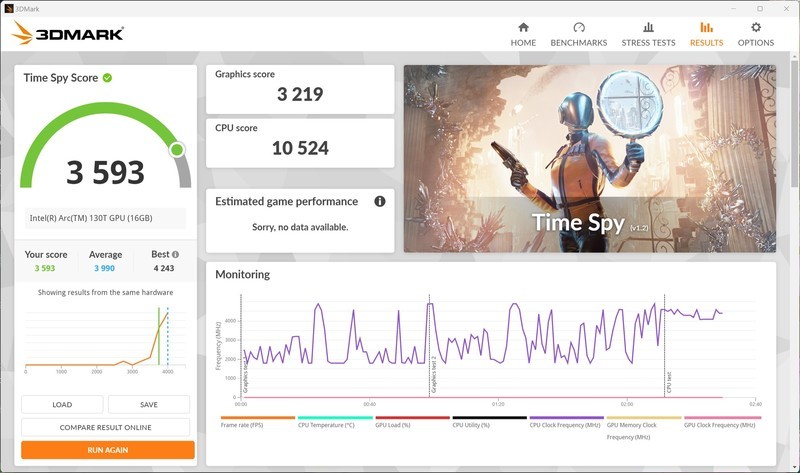Click the green validation checkmark beside Time Spy Score
This screenshot has height=473, width=800.
[107, 78]
